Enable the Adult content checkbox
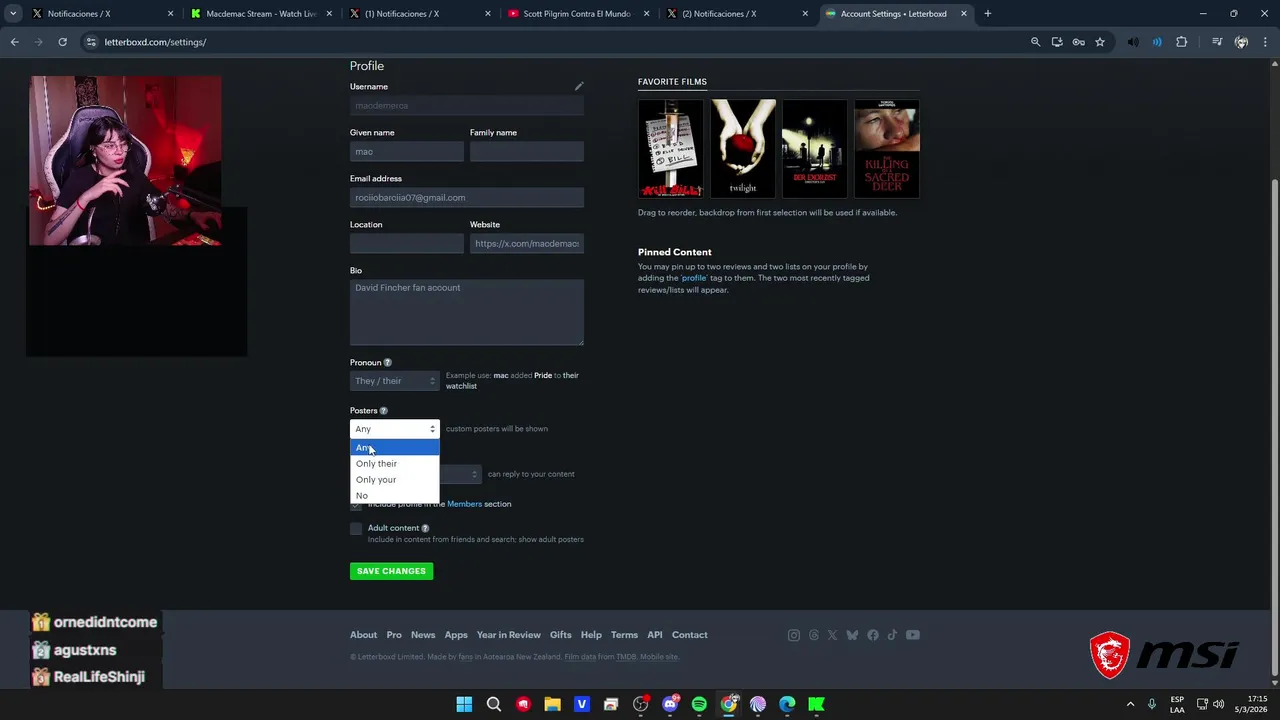 pyautogui.click(x=356, y=529)
